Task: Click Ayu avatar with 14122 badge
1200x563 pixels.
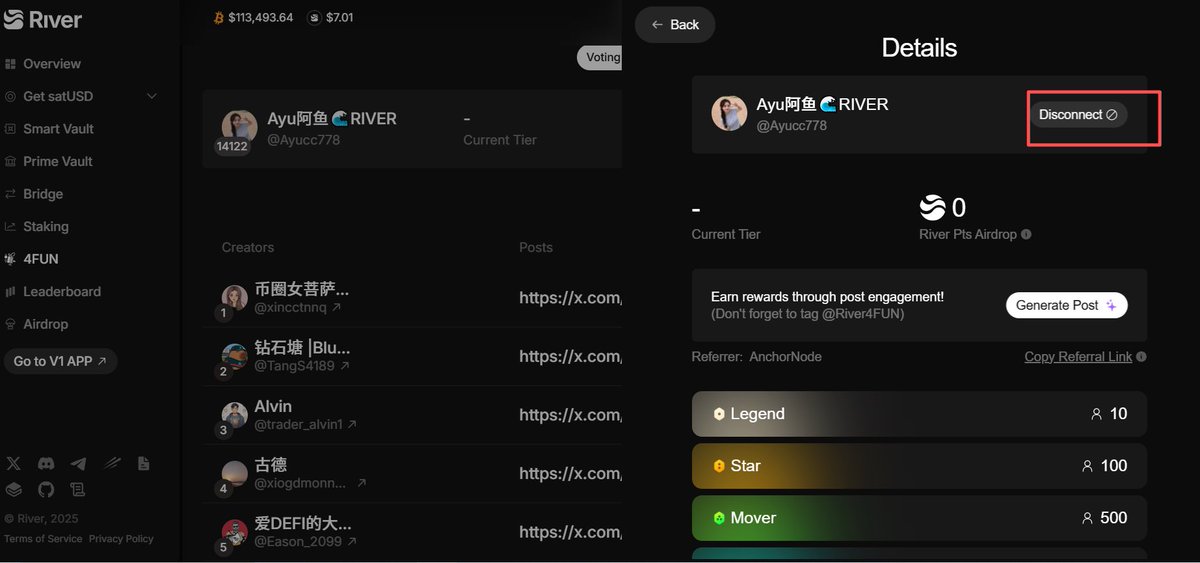Action: pyautogui.click(x=239, y=129)
